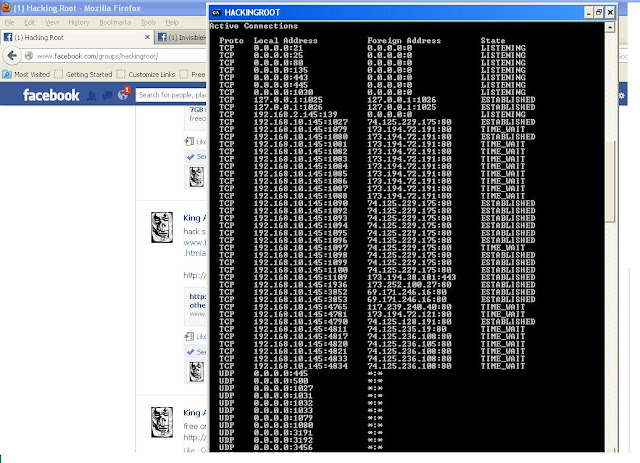The width and height of the screenshot is (640, 463).
Task: Click Getting Started bookmark
Action: [x=84, y=74]
